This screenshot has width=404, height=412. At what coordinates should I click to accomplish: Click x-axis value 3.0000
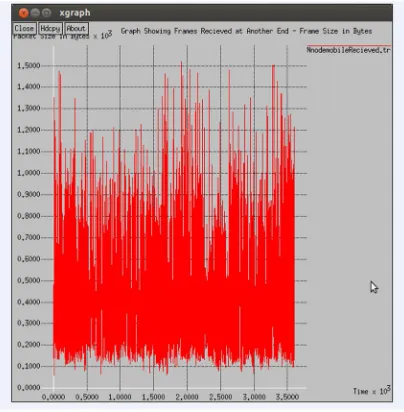pos(254,397)
